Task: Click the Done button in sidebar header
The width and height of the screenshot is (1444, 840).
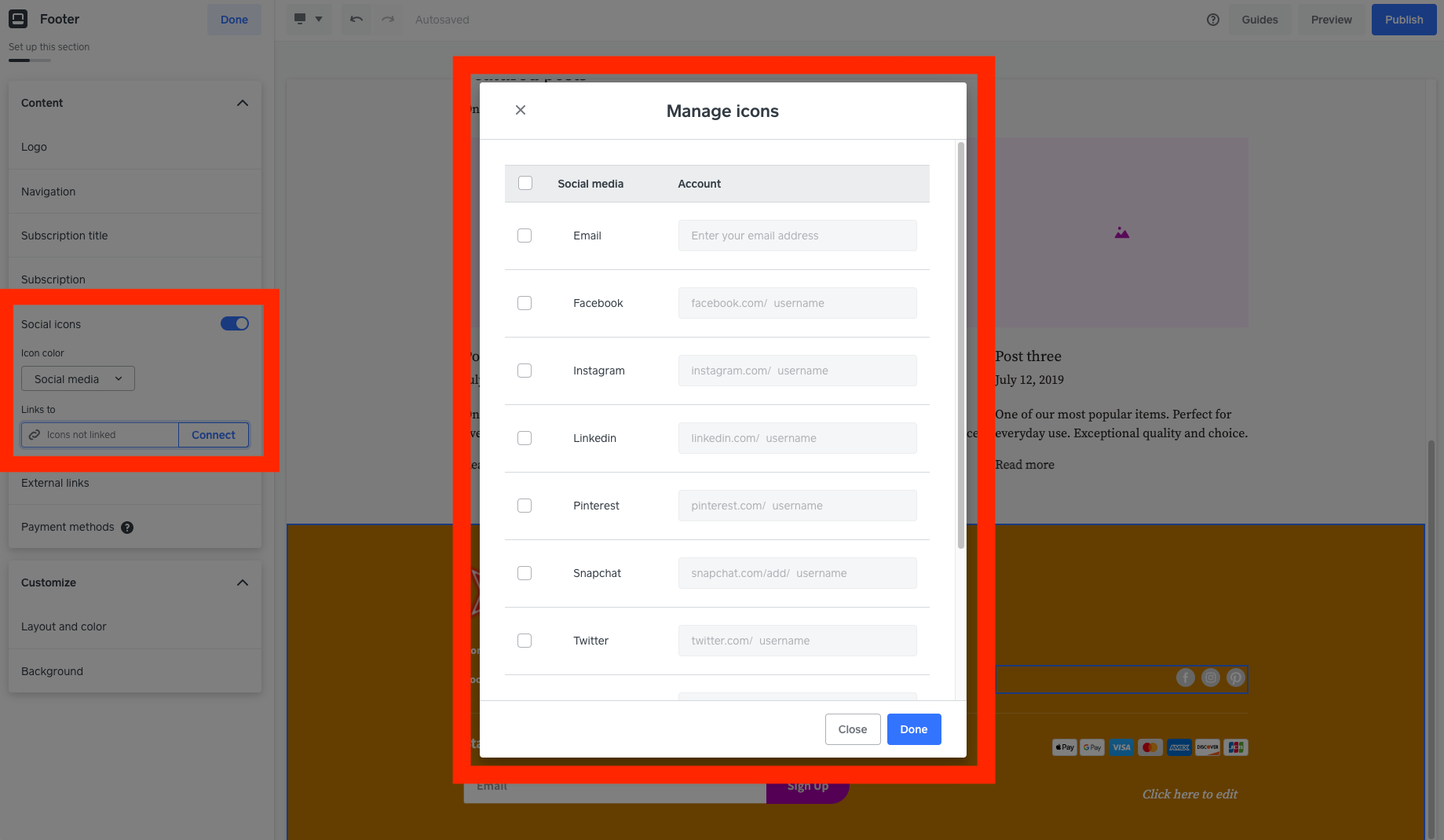Action: click(x=234, y=20)
